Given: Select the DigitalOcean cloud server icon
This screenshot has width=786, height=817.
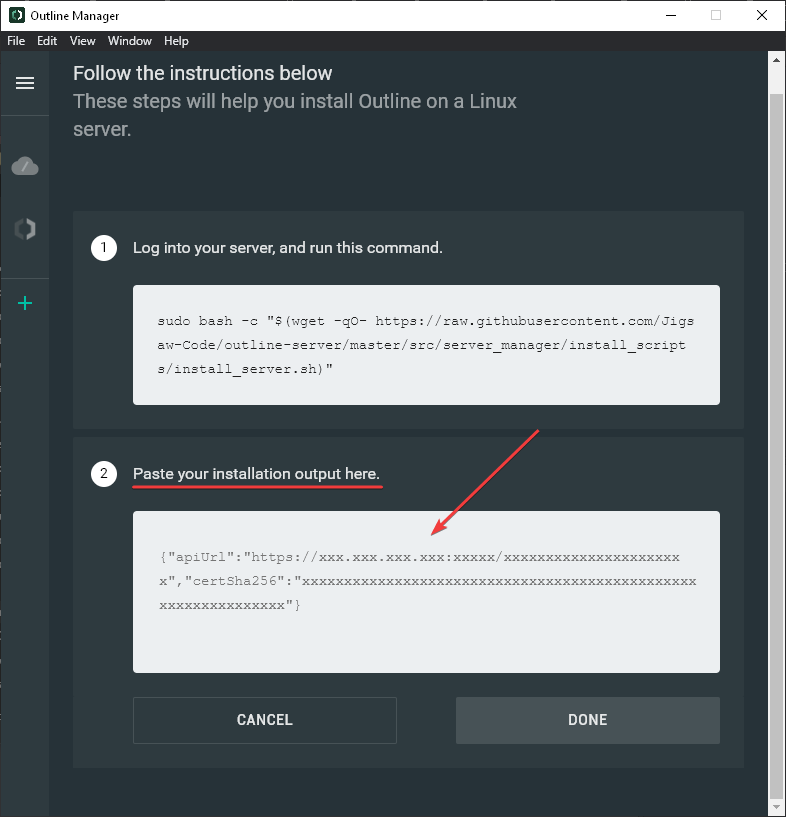Looking at the screenshot, I should point(25,166).
